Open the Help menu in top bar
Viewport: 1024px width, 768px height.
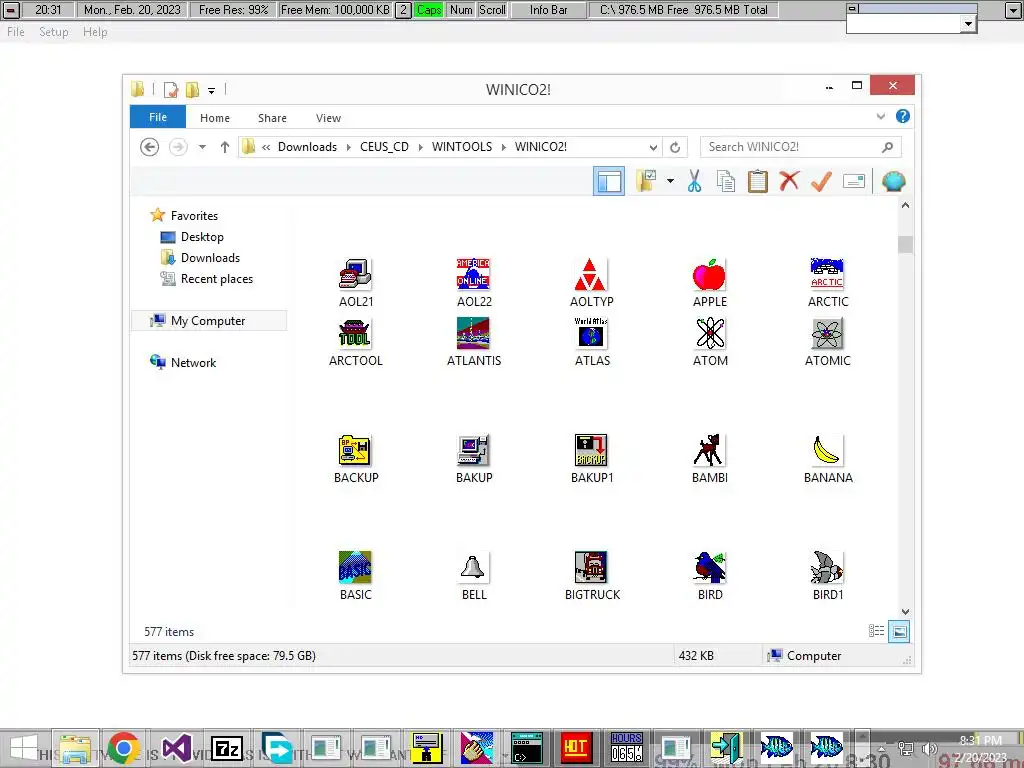click(95, 31)
